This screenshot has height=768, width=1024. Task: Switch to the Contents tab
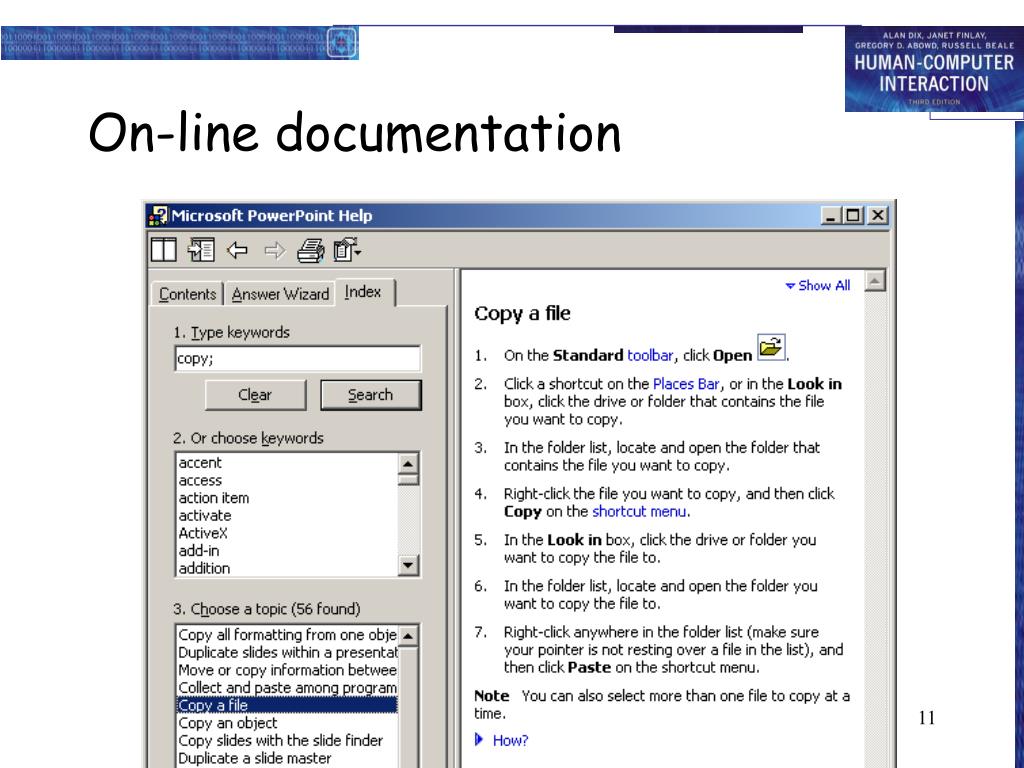click(187, 294)
